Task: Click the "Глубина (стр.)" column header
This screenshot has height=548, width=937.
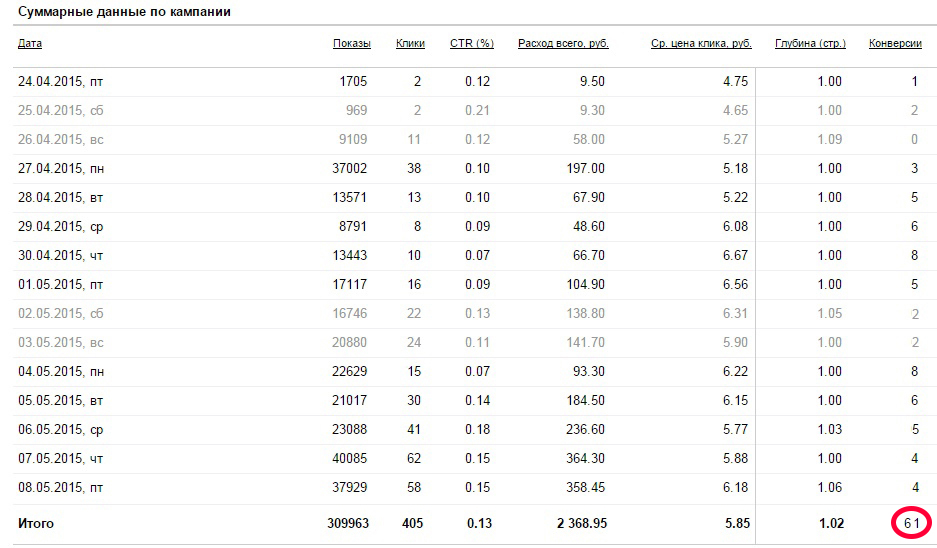Action: pyautogui.click(x=810, y=44)
